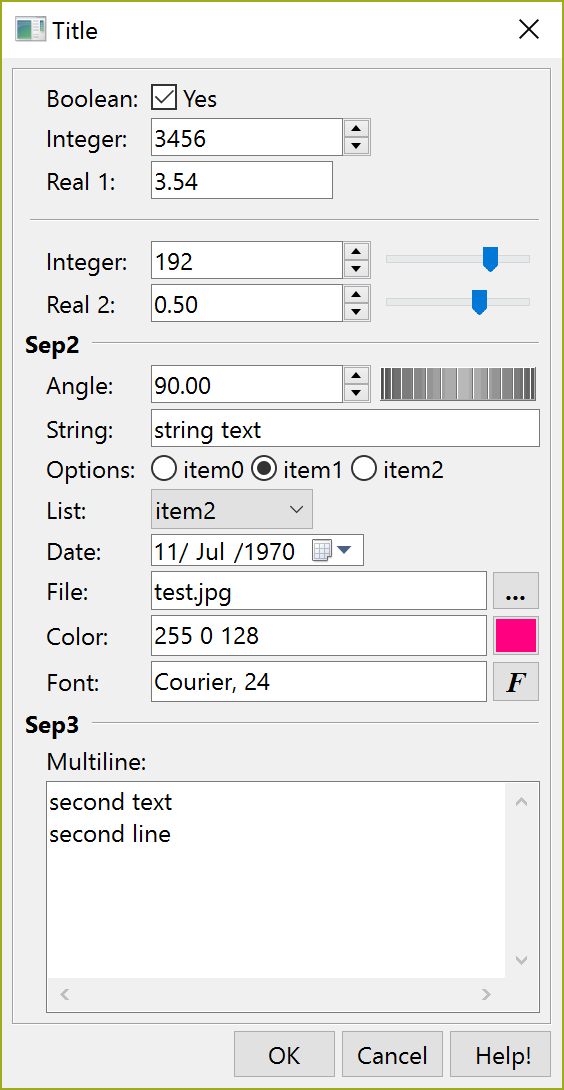The height and width of the screenshot is (1090, 564).
Task: Open the List dropdown showing item2
Action: click(x=232, y=510)
